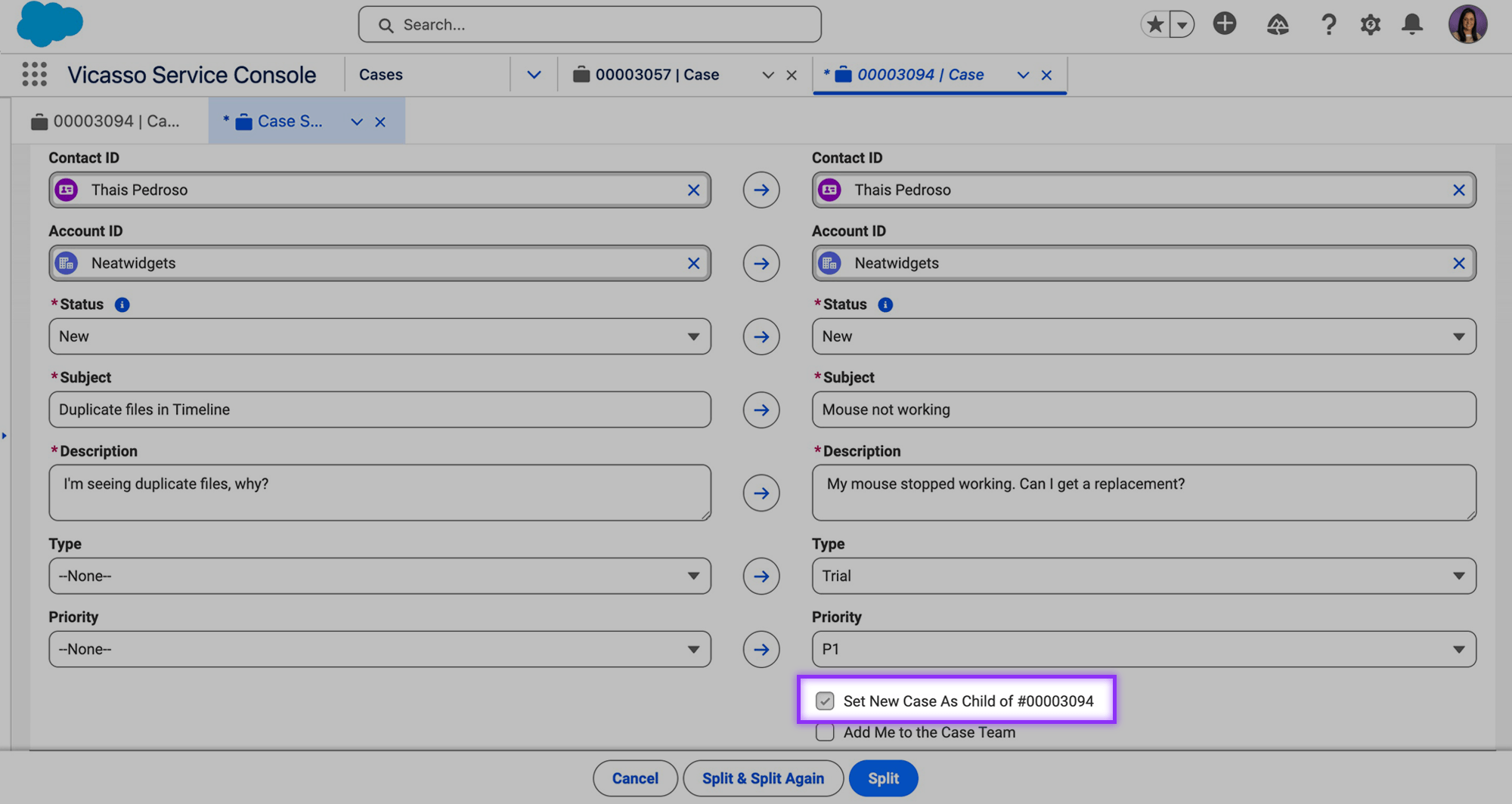Open the right Type dropdown showing Trial

[1144, 576]
